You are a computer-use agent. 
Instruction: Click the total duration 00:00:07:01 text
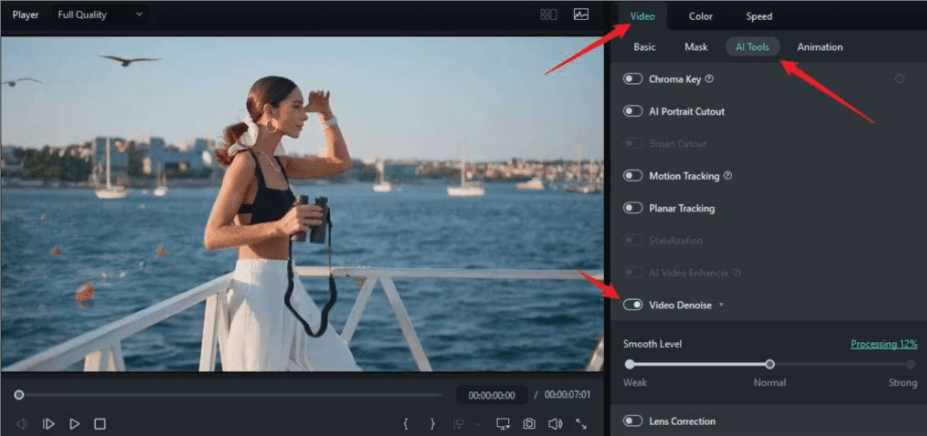[x=567, y=395]
